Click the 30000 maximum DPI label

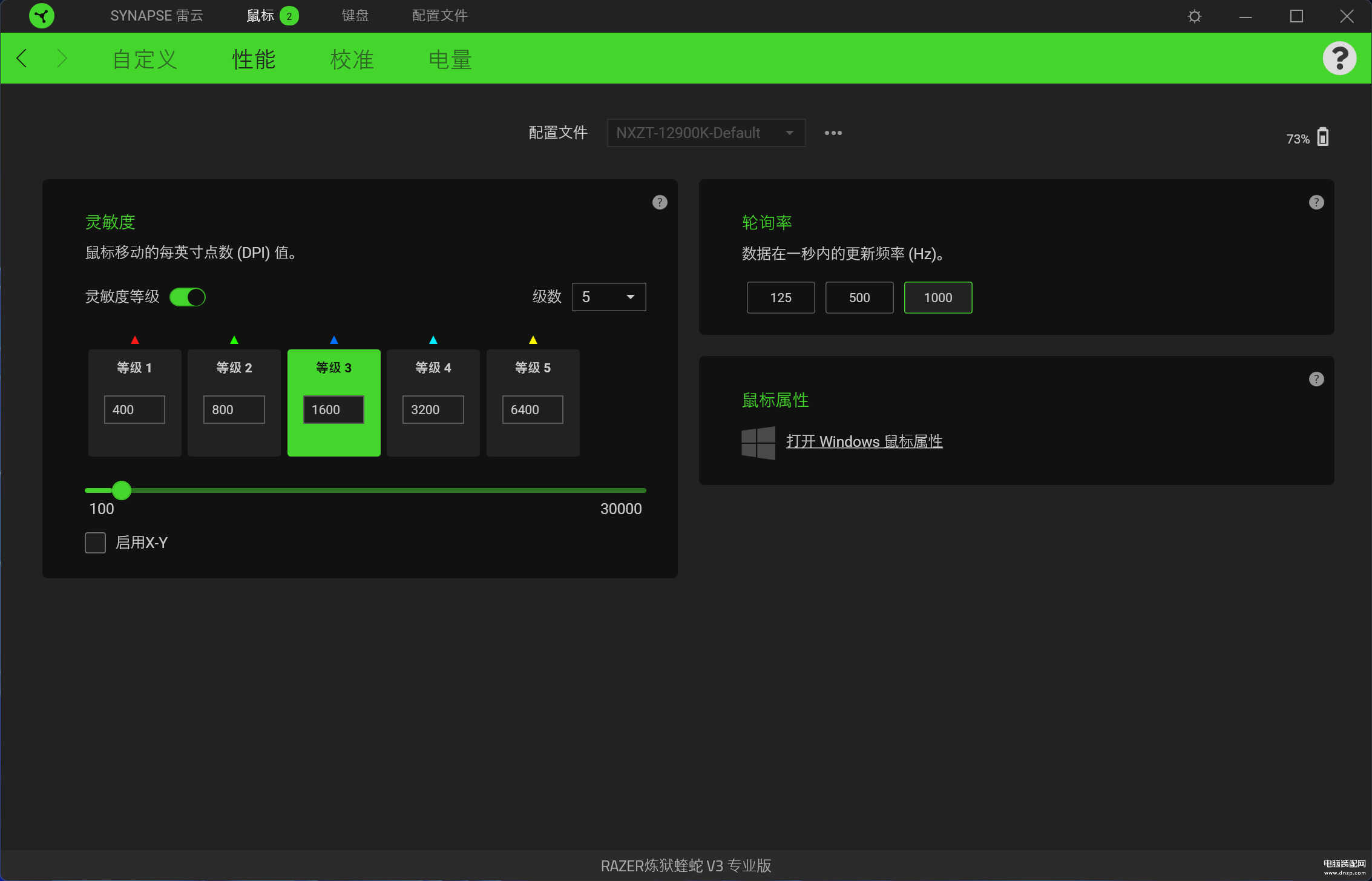pyautogui.click(x=621, y=509)
